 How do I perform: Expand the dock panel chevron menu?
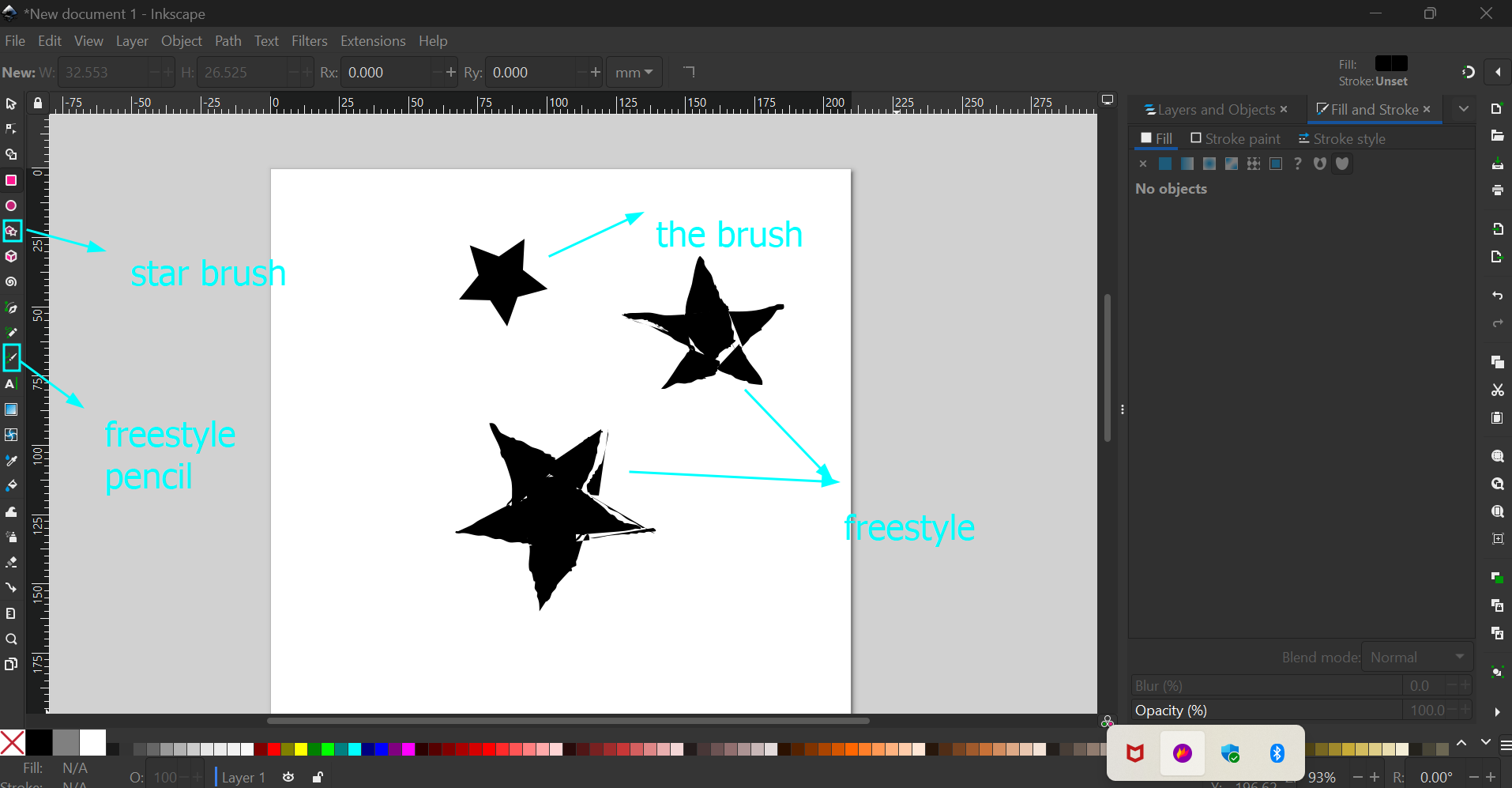[x=1464, y=109]
